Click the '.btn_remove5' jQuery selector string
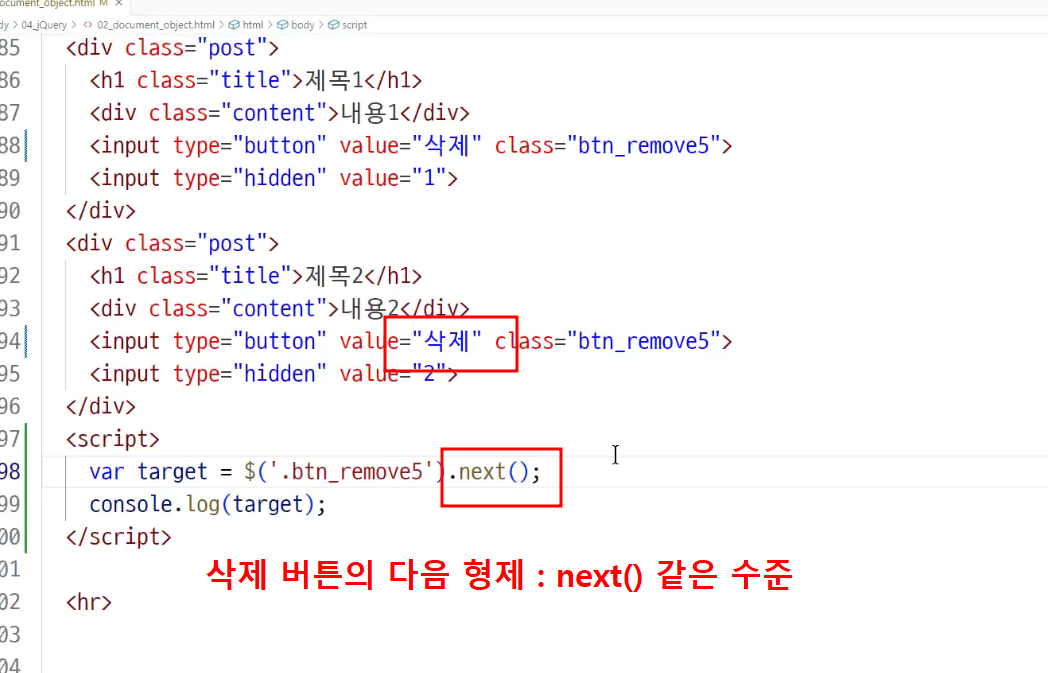 pos(351,472)
